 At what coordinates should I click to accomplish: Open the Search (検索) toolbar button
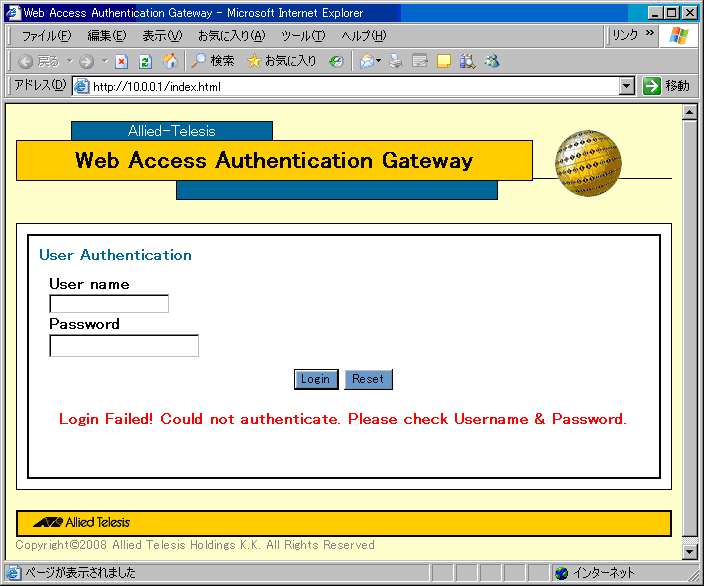(x=213, y=61)
